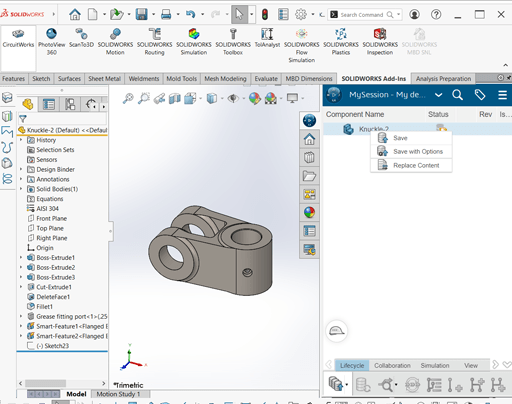Select the Section View icon
Viewport: 512px width, 404px height.
(175, 99)
